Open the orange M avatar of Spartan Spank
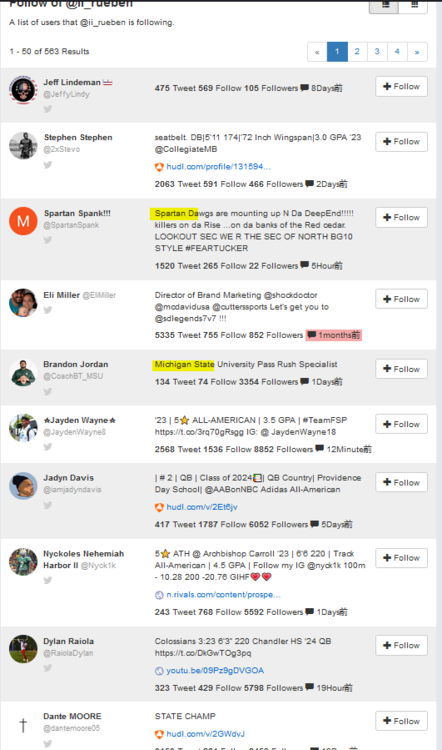This screenshot has height=750, width=442. click(23, 221)
